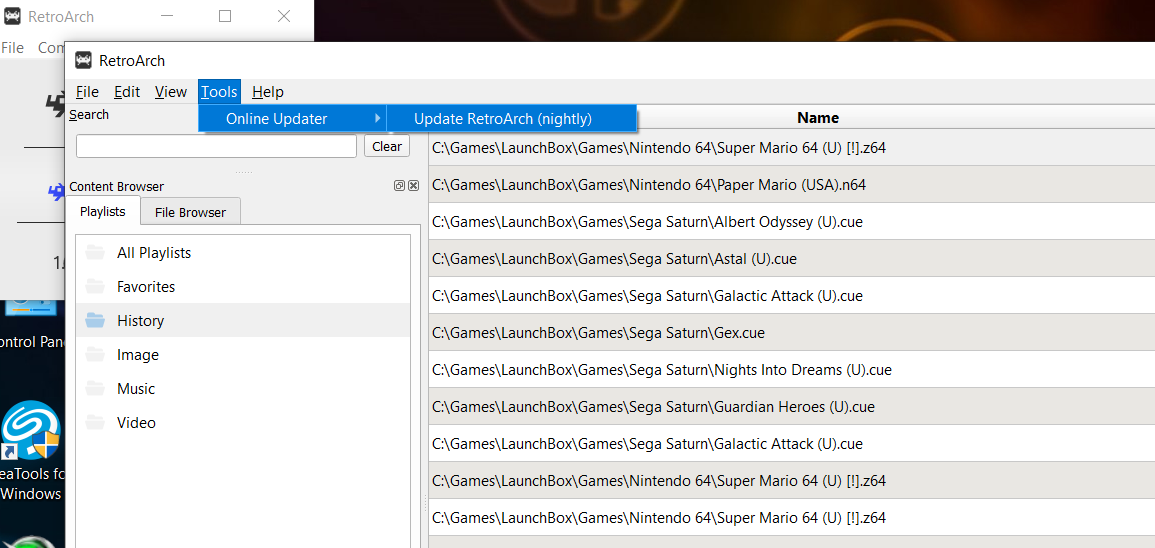
Task: Open the File menu
Action: tap(87, 92)
